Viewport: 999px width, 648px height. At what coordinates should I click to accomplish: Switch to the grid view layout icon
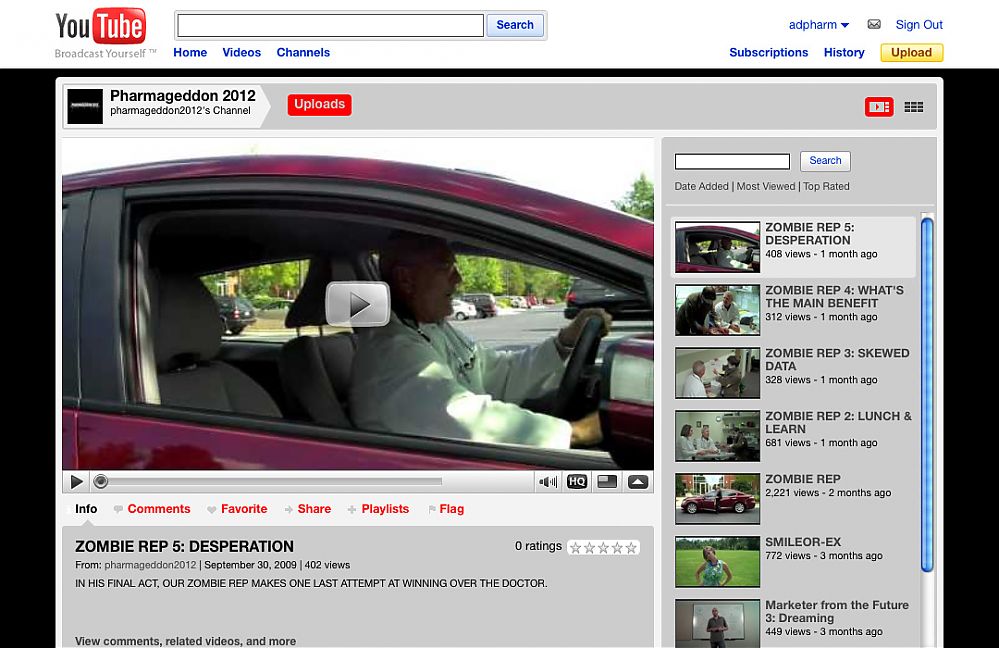point(913,107)
